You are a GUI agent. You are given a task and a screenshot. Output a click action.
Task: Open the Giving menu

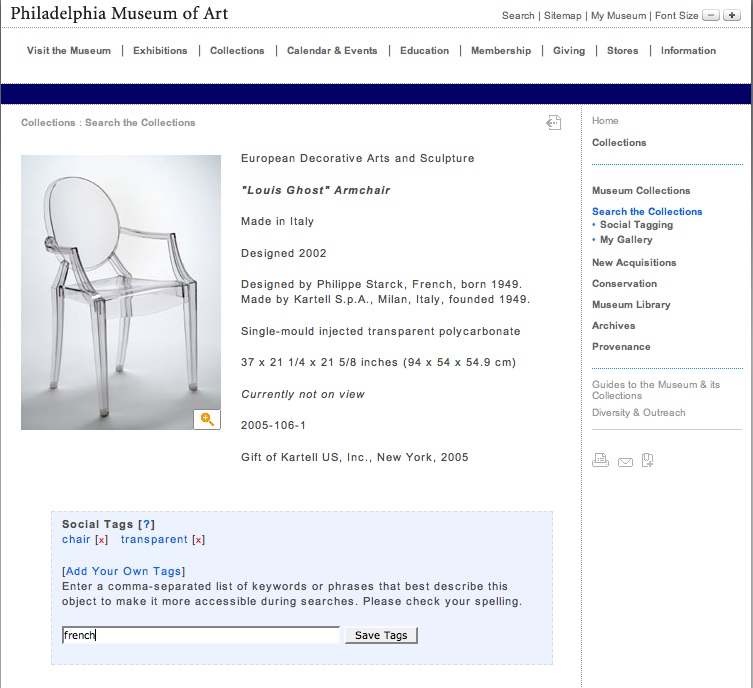[569, 50]
